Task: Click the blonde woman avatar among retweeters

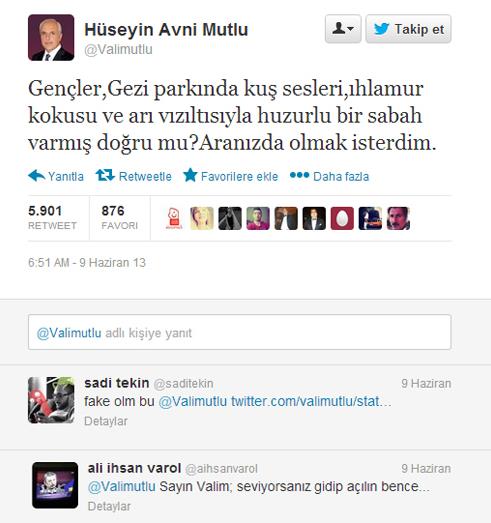Action: click(202, 218)
